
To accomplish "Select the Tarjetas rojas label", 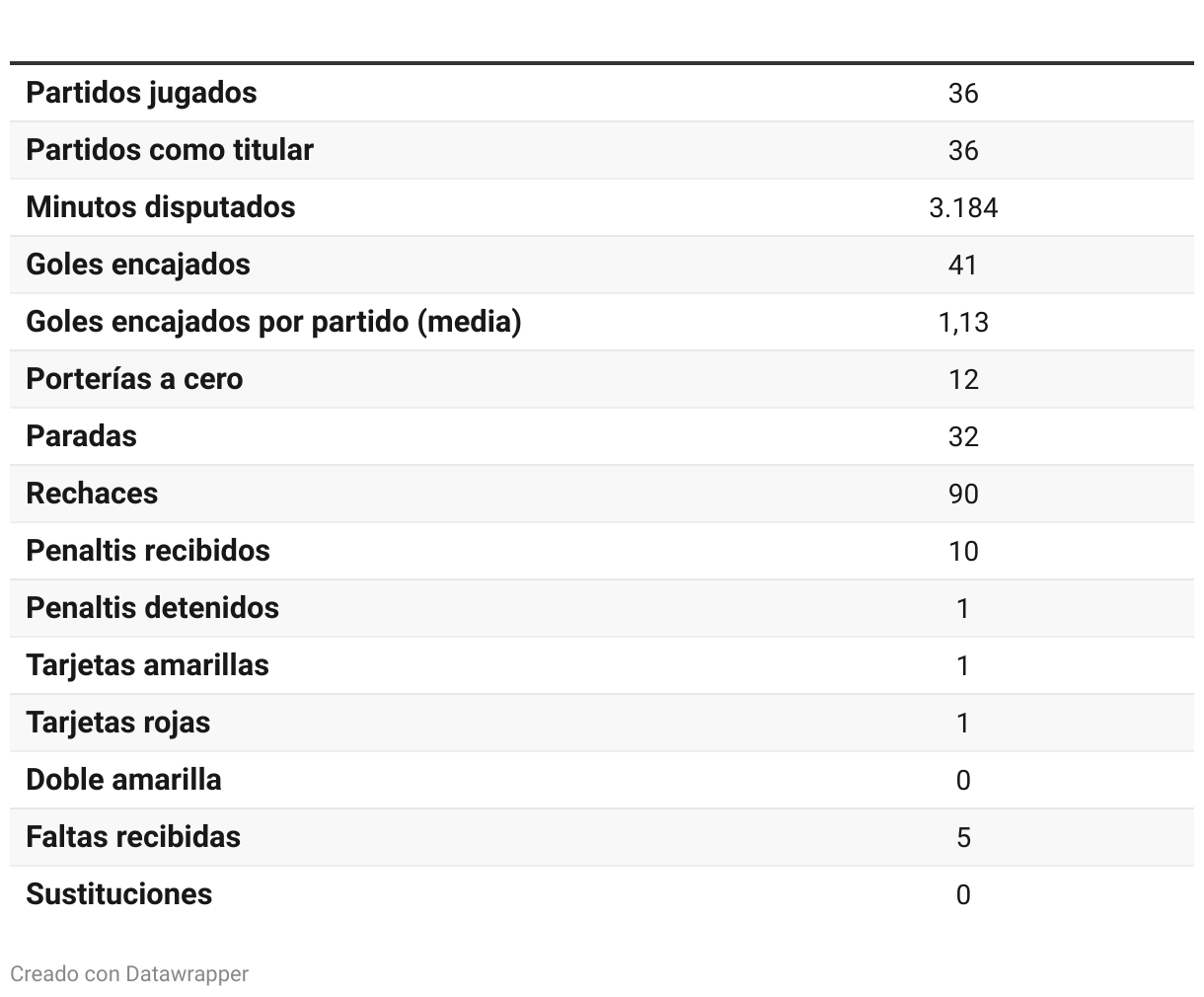I will [x=118, y=723].
